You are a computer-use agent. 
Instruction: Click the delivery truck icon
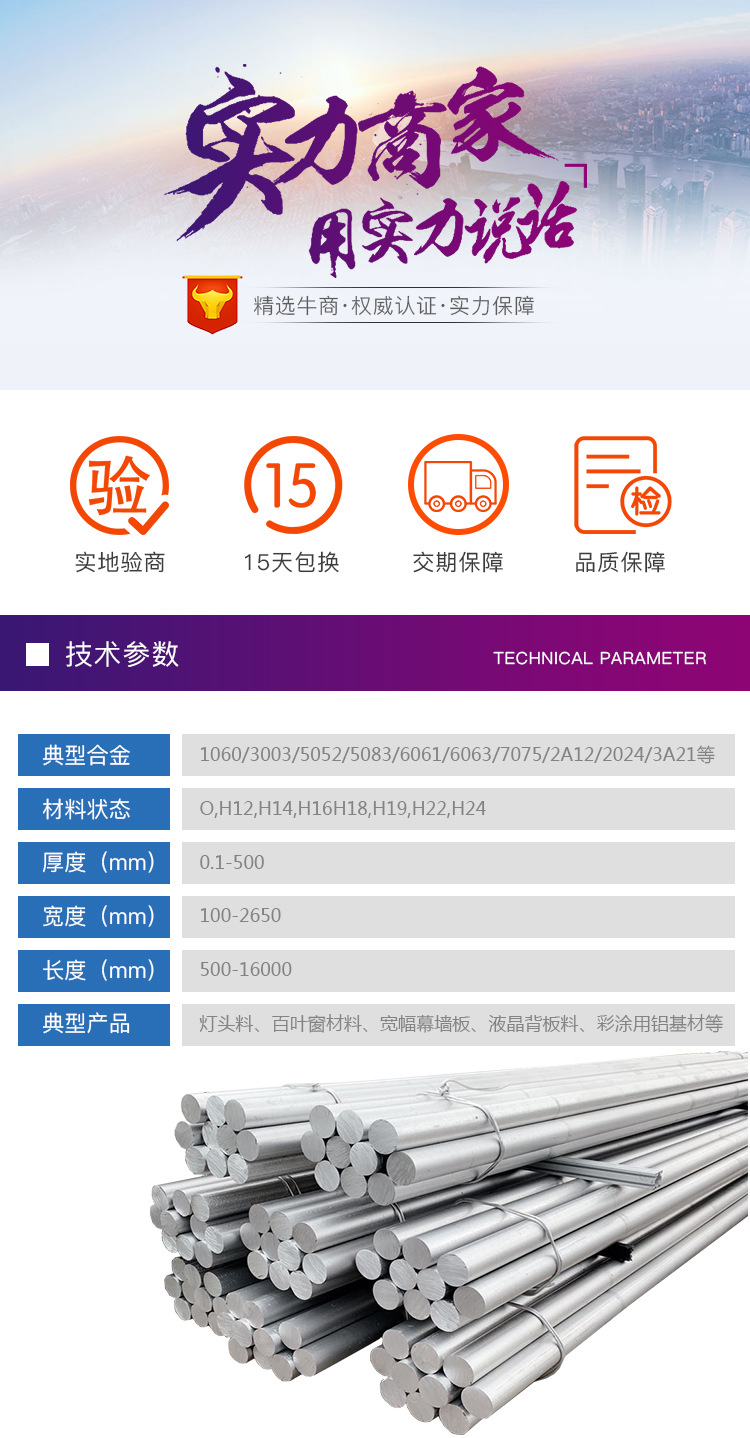459,485
